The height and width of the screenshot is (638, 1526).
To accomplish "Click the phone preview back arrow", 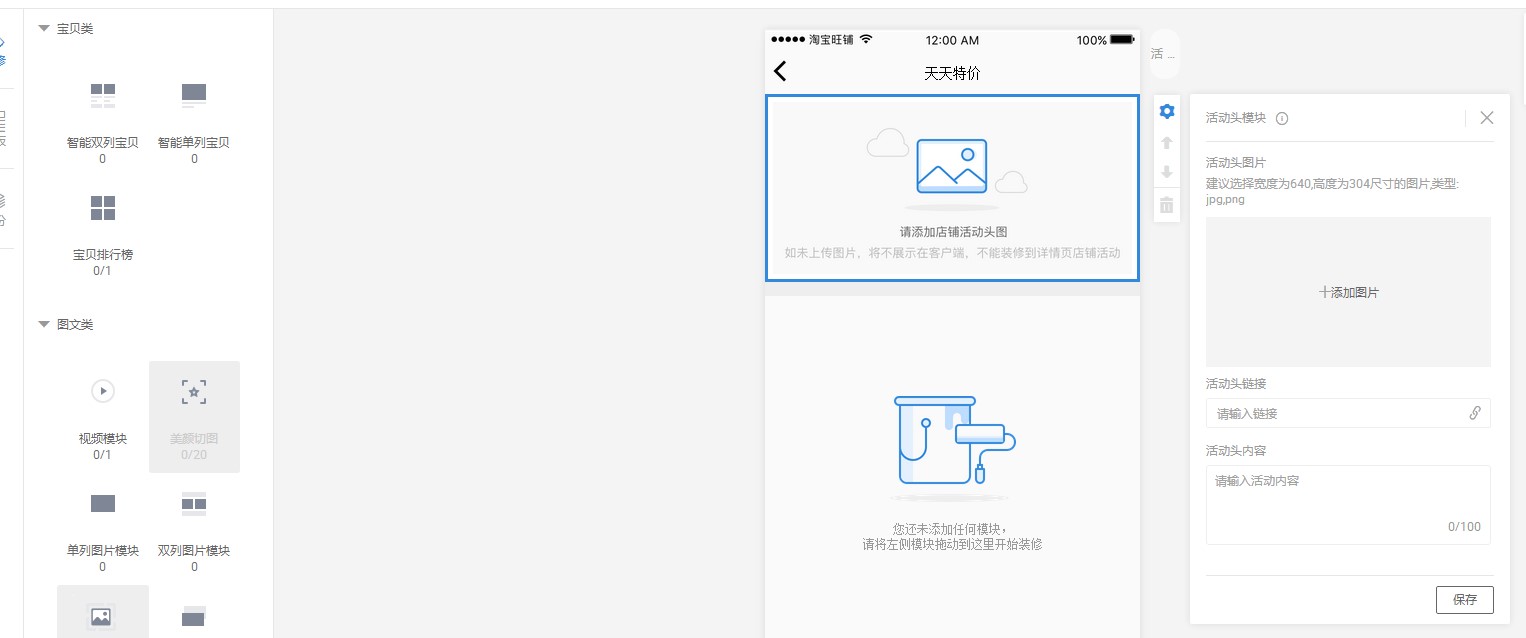I will pyautogui.click(x=781, y=71).
